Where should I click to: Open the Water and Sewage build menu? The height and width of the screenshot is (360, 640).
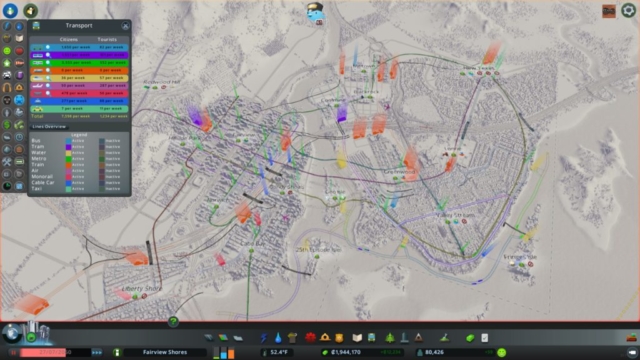tap(278, 338)
